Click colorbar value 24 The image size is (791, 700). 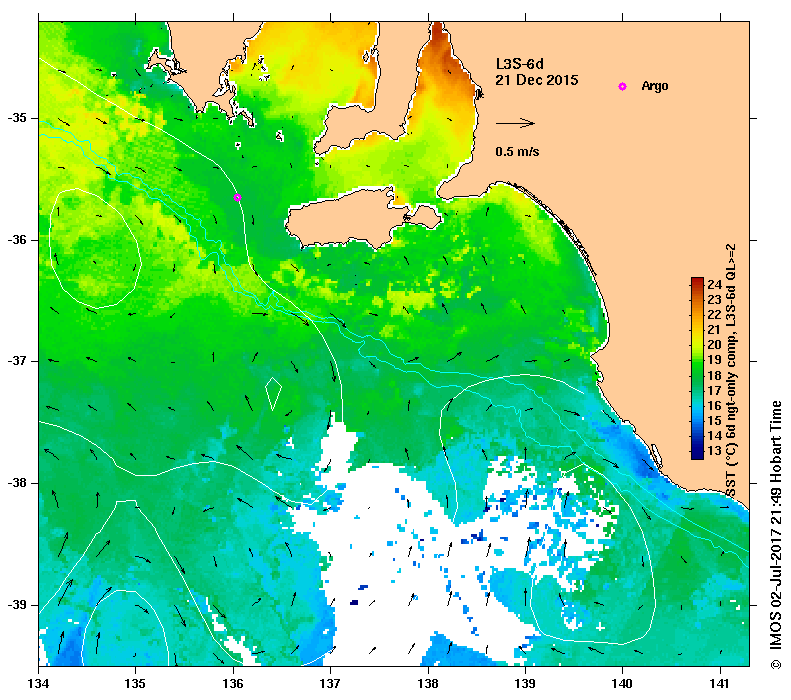click(714, 284)
